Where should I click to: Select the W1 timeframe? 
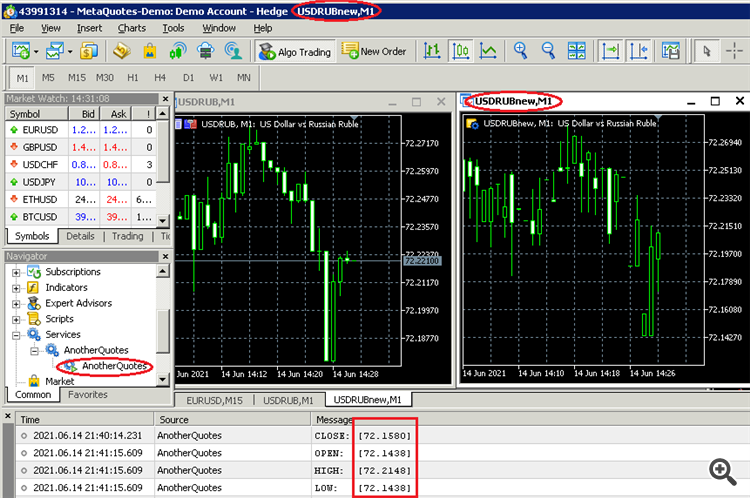pyautogui.click(x=216, y=77)
